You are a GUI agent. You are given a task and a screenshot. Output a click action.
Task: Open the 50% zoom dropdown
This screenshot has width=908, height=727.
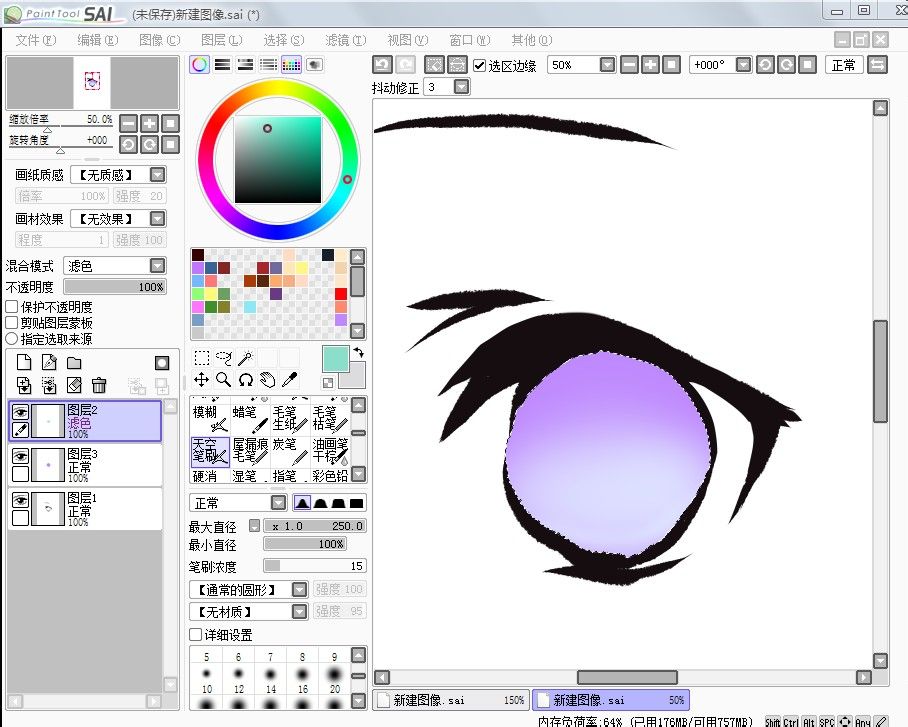tap(607, 64)
